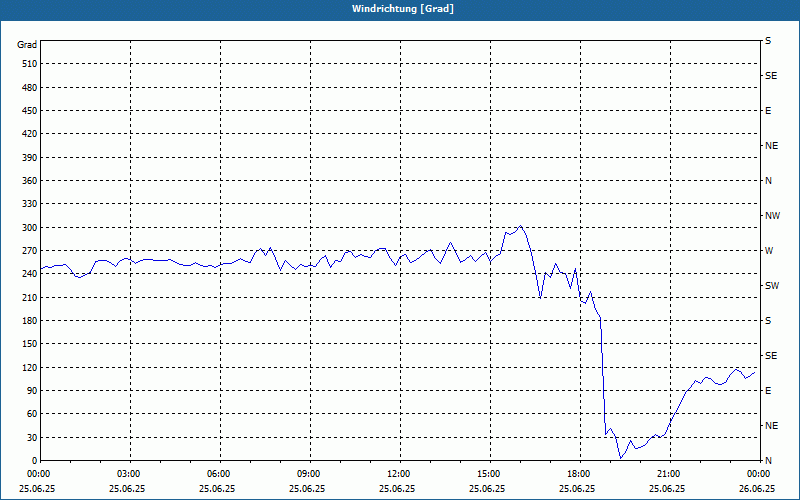The width and height of the screenshot is (800, 500).
Task: Click the 25.06.25 date below 12:00
Action: [397, 489]
